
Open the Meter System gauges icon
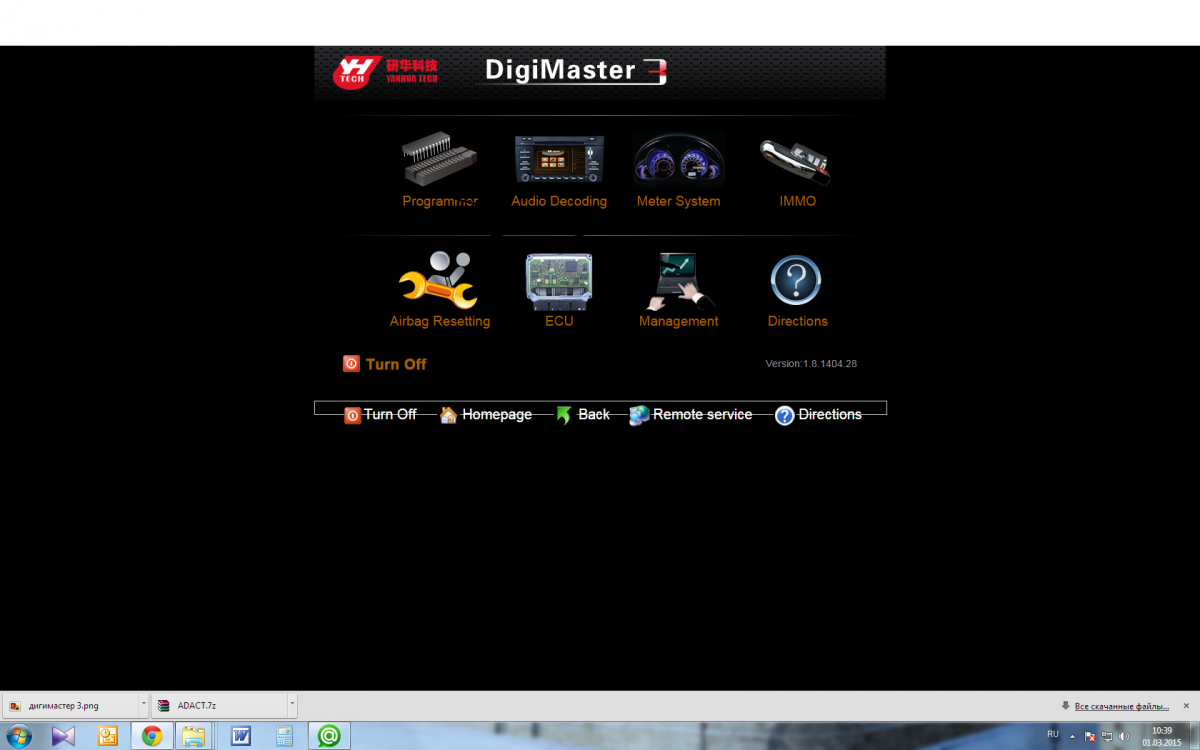678,160
